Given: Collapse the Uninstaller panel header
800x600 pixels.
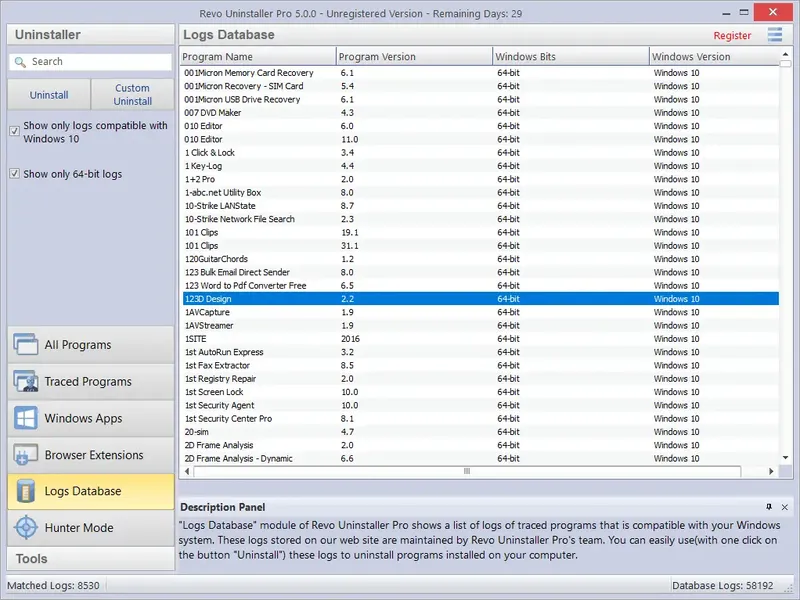Looking at the screenshot, I should click(91, 34).
